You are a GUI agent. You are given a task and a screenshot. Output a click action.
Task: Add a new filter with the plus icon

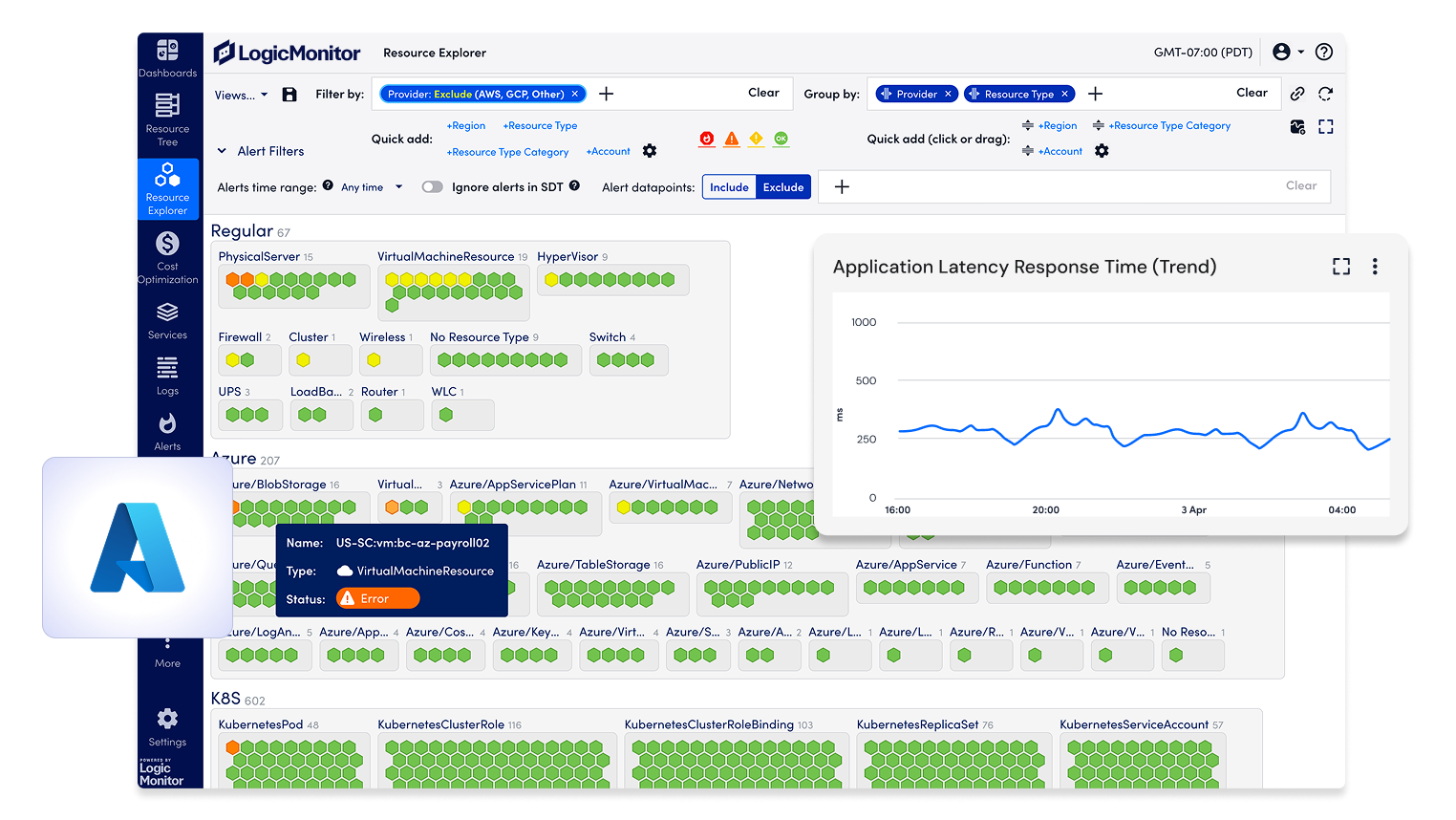pyautogui.click(x=606, y=94)
